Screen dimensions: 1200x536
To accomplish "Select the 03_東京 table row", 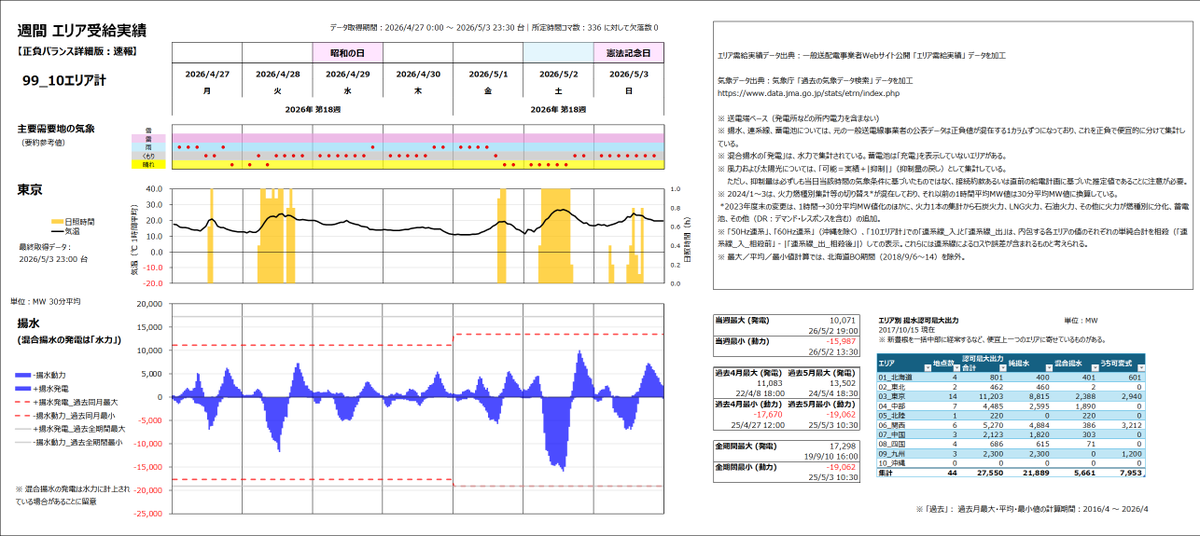I will pyautogui.click(x=1010, y=396).
